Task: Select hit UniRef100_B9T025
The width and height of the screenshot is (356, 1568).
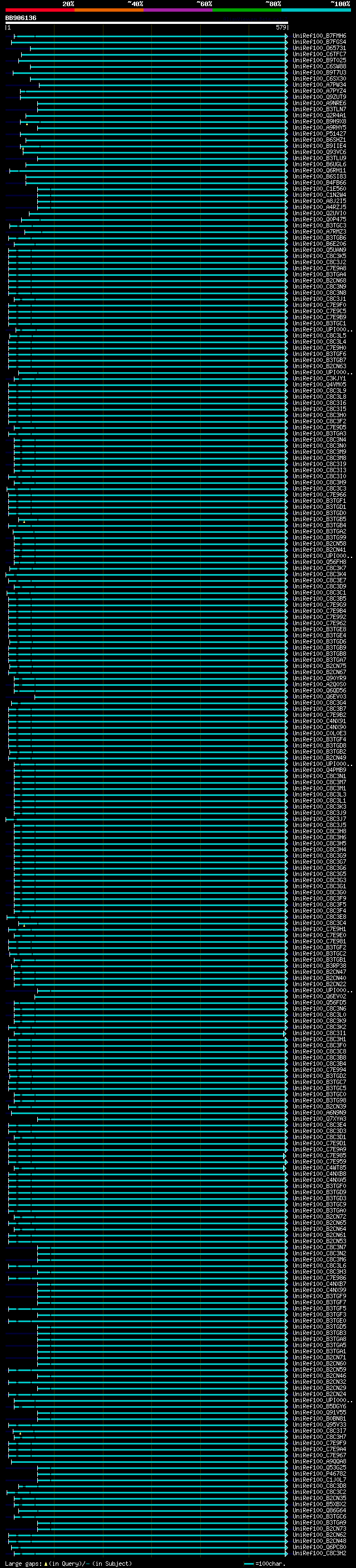Action: click(x=319, y=60)
